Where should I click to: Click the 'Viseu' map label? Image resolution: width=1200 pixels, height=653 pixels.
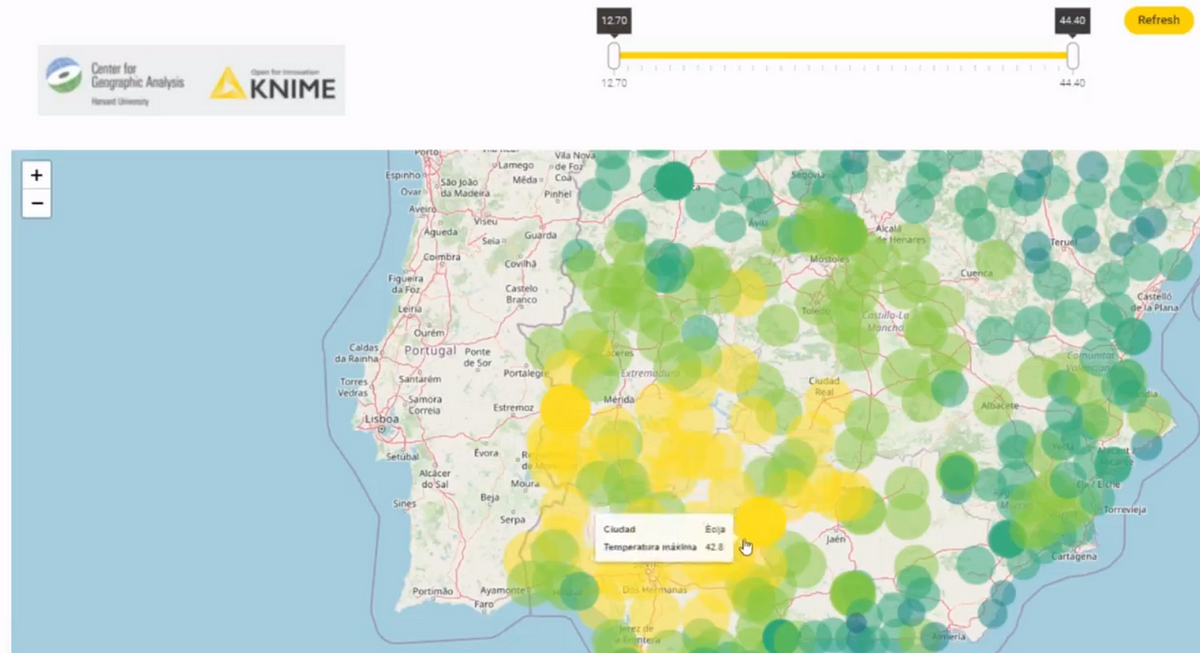pyautogui.click(x=486, y=221)
